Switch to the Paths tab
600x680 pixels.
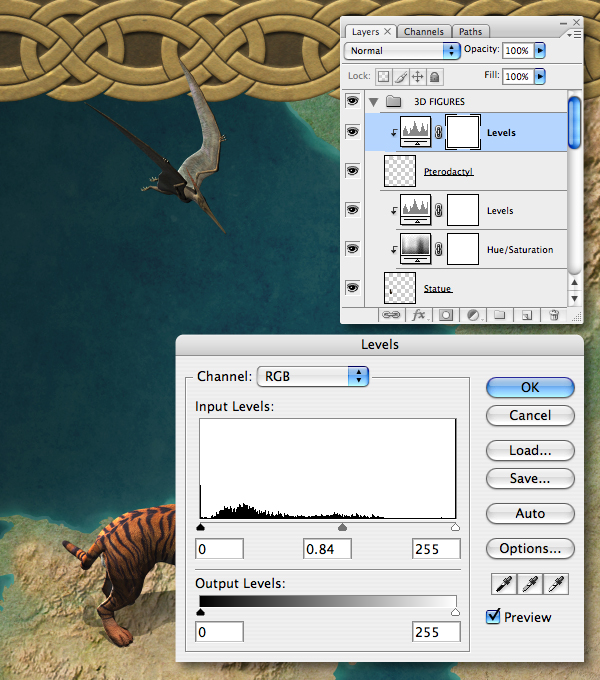470,32
